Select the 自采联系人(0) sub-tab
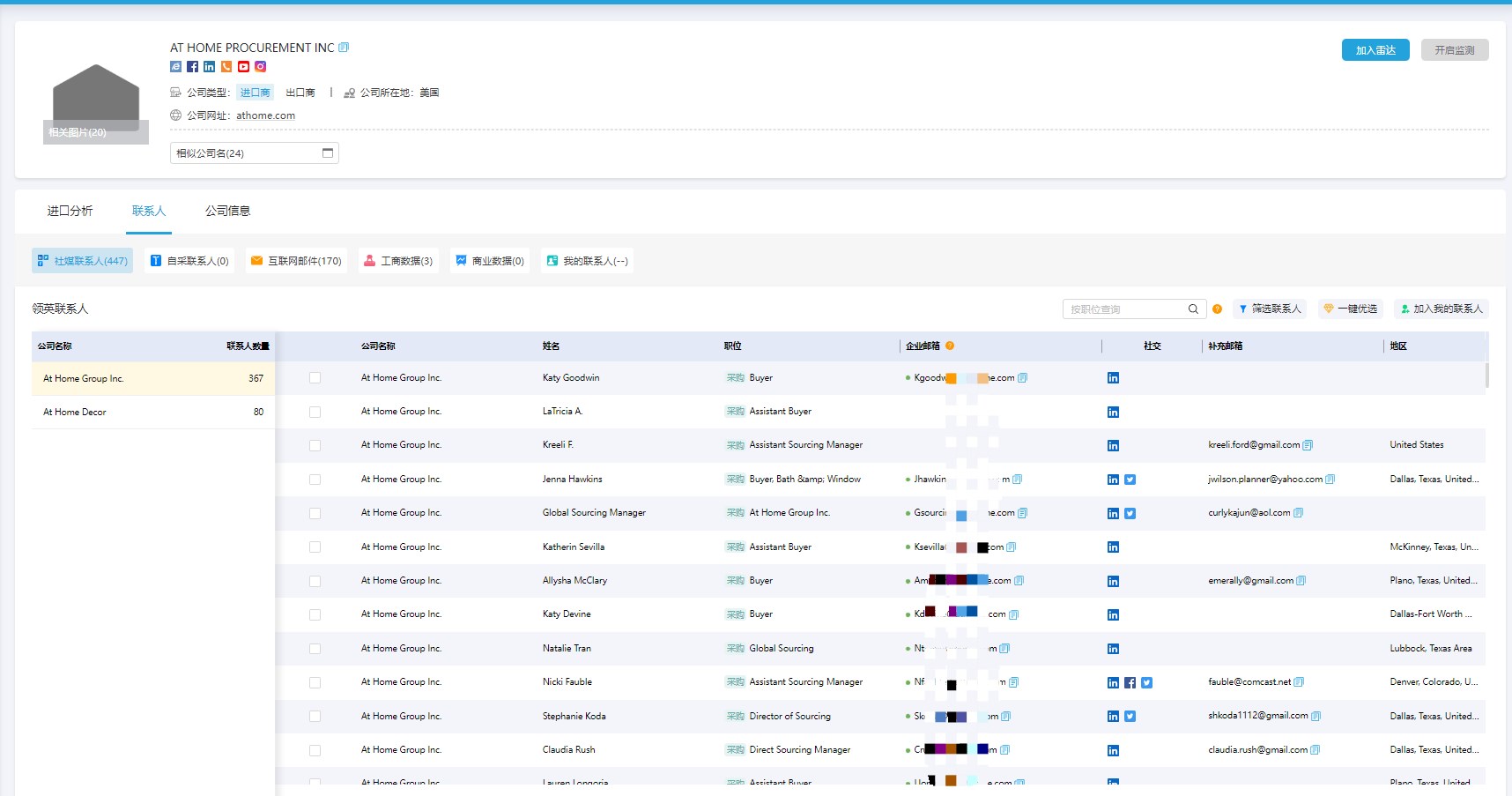The height and width of the screenshot is (796, 1512). point(189,261)
